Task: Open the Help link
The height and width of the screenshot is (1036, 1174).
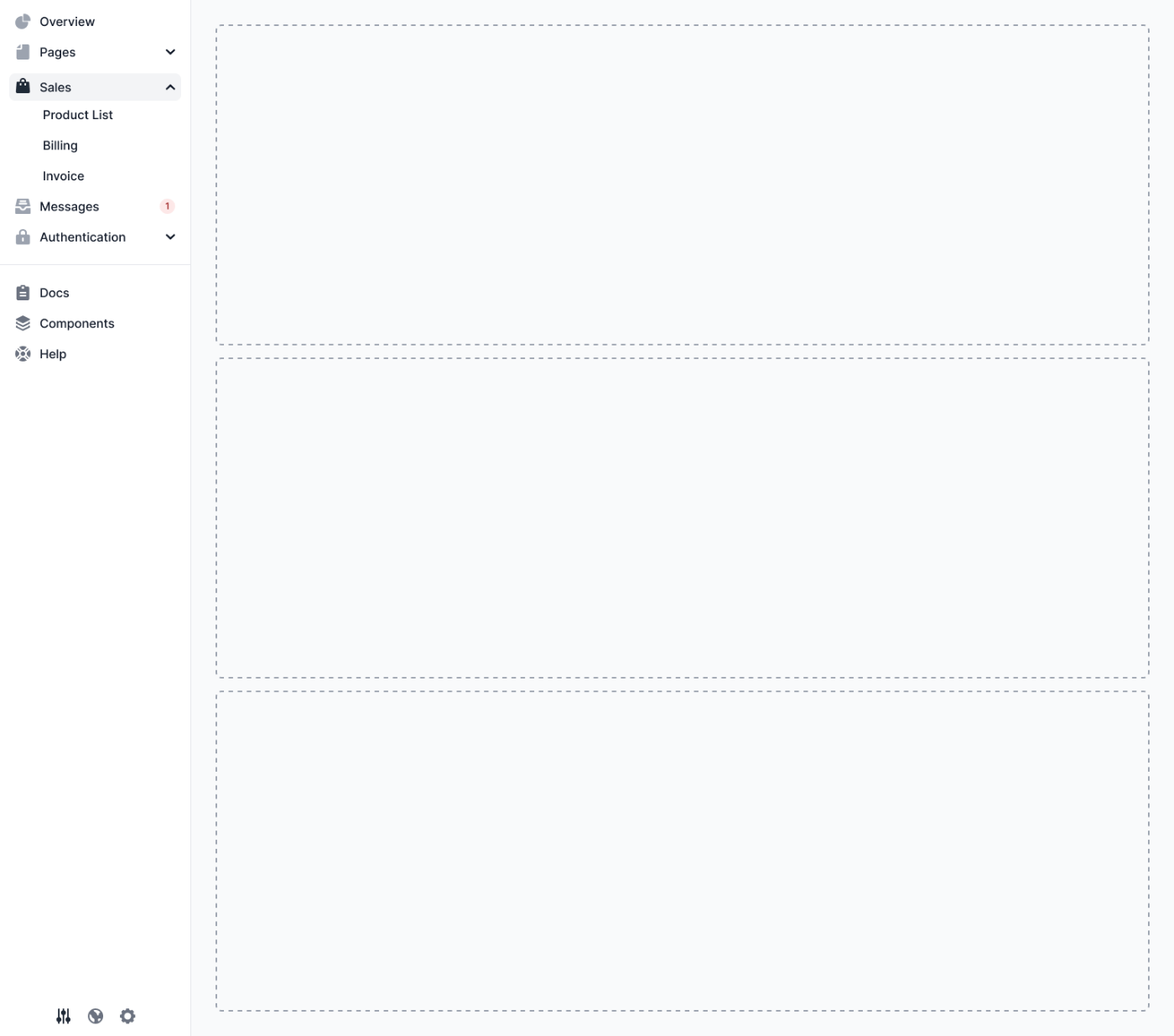Action: (x=53, y=354)
